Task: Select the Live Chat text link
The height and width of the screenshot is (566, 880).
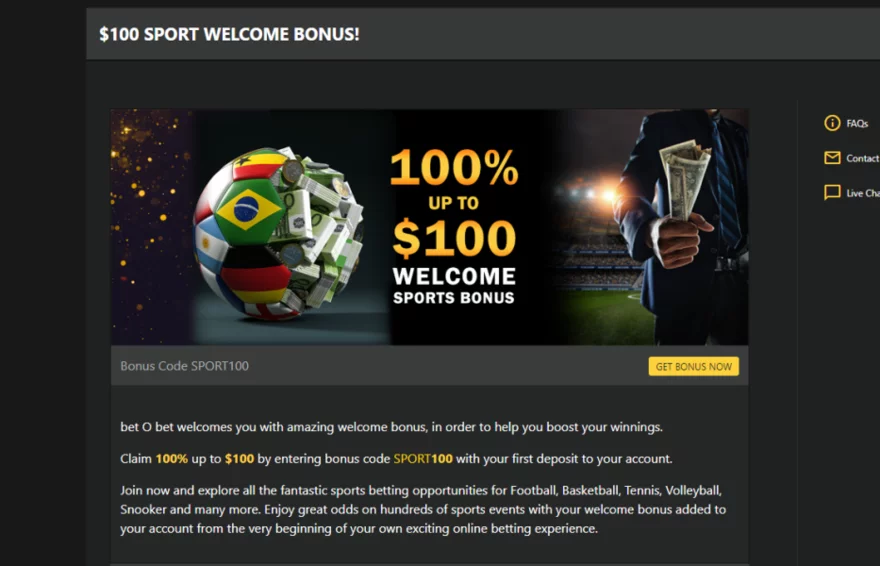Action: click(863, 193)
